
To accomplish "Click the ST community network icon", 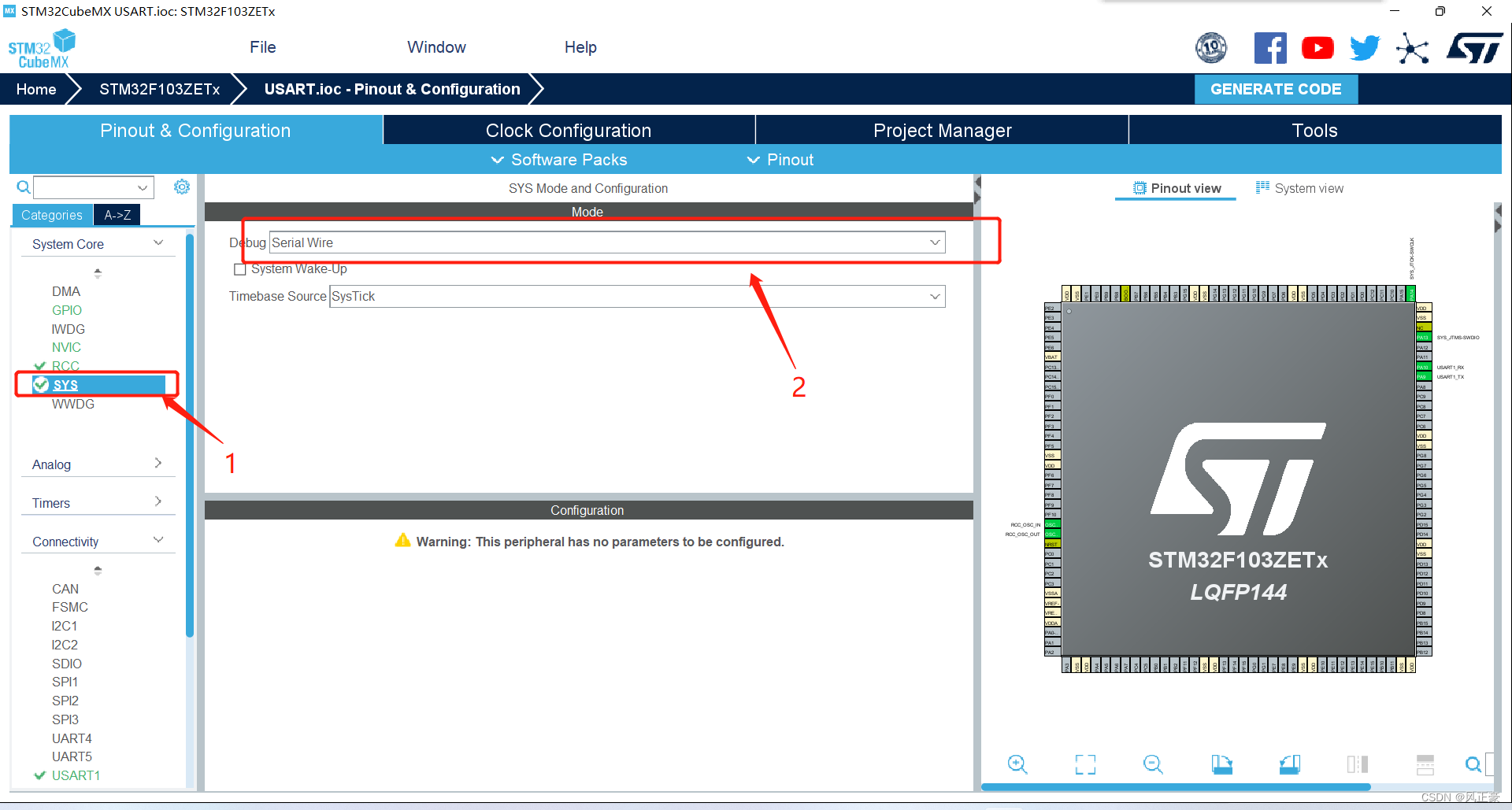I will pos(1412,49).
